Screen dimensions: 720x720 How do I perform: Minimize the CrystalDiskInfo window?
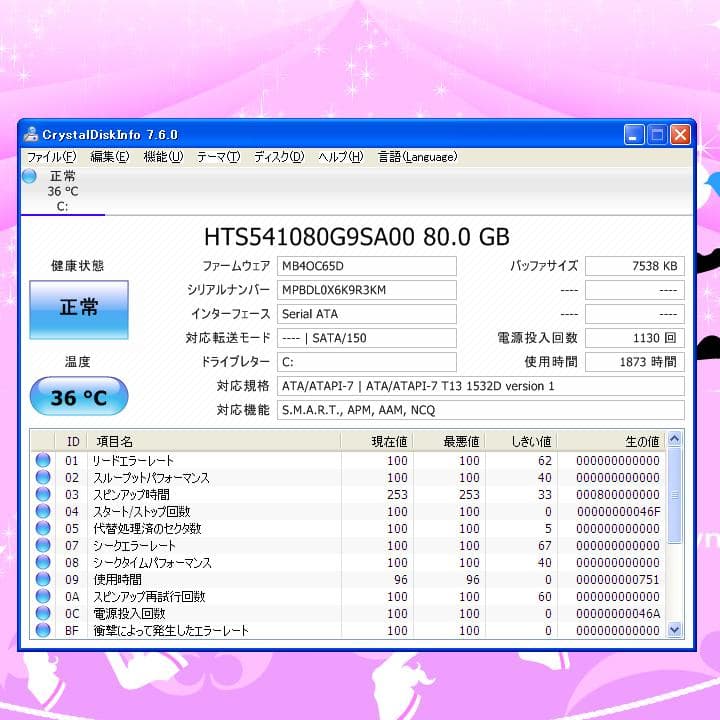634,135
